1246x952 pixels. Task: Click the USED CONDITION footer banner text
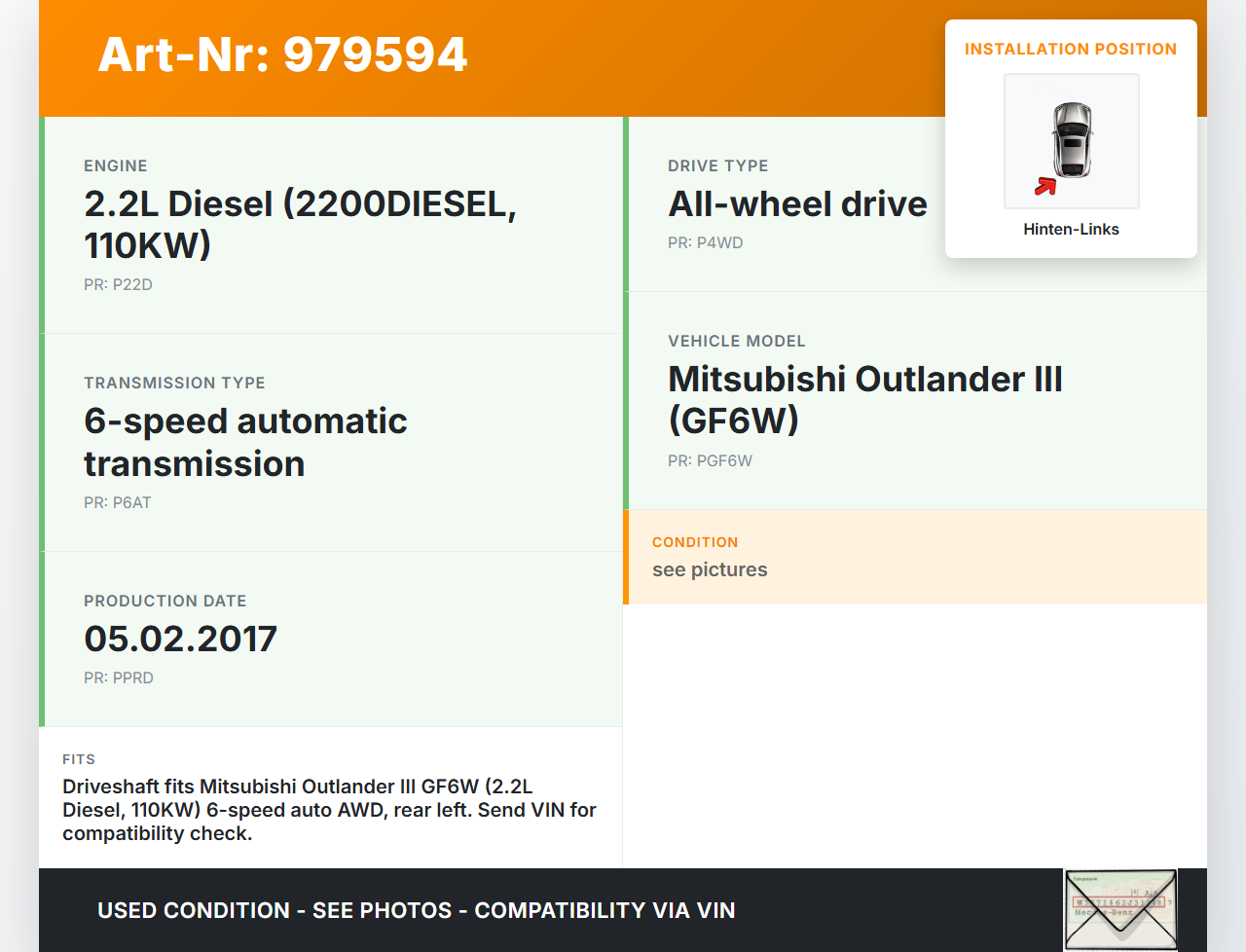[416, 911]
